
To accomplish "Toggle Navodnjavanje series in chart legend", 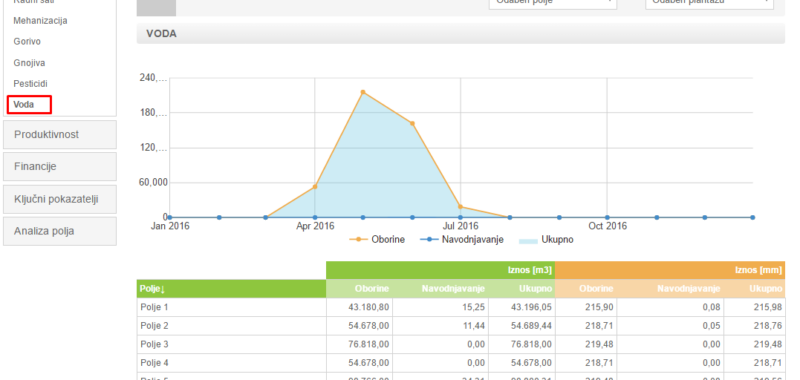I will 462,240.
